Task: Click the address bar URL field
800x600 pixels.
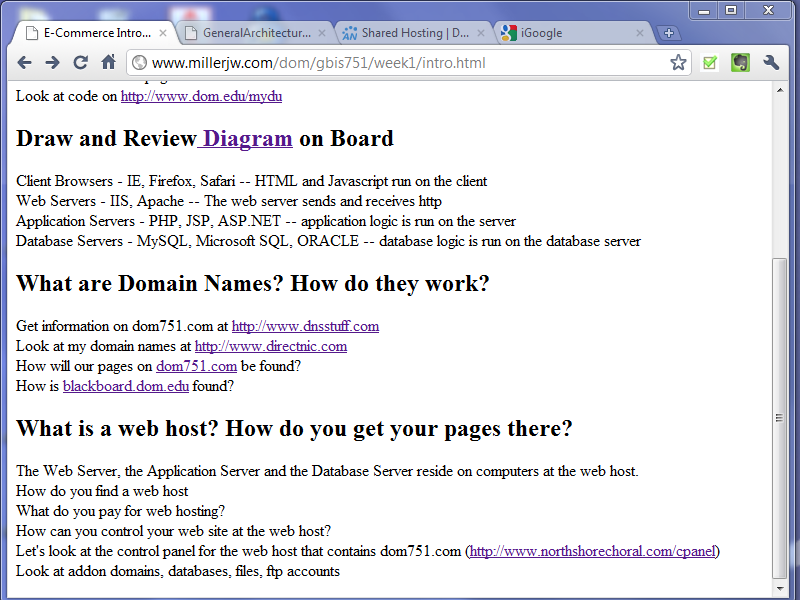Action: tap(400, 63)
